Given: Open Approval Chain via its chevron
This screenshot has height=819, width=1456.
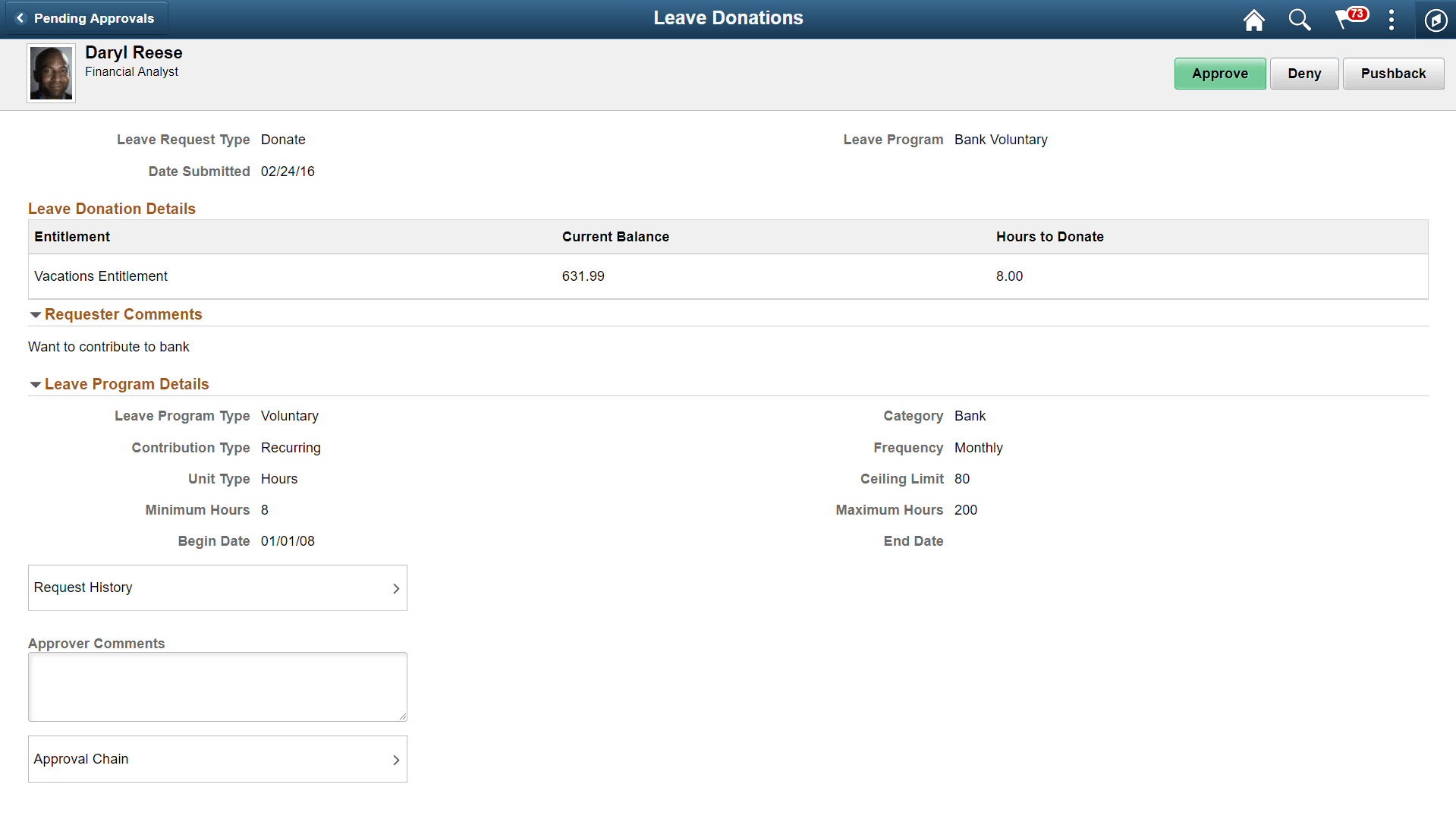Looking at the screenshot, I should 395,759.
